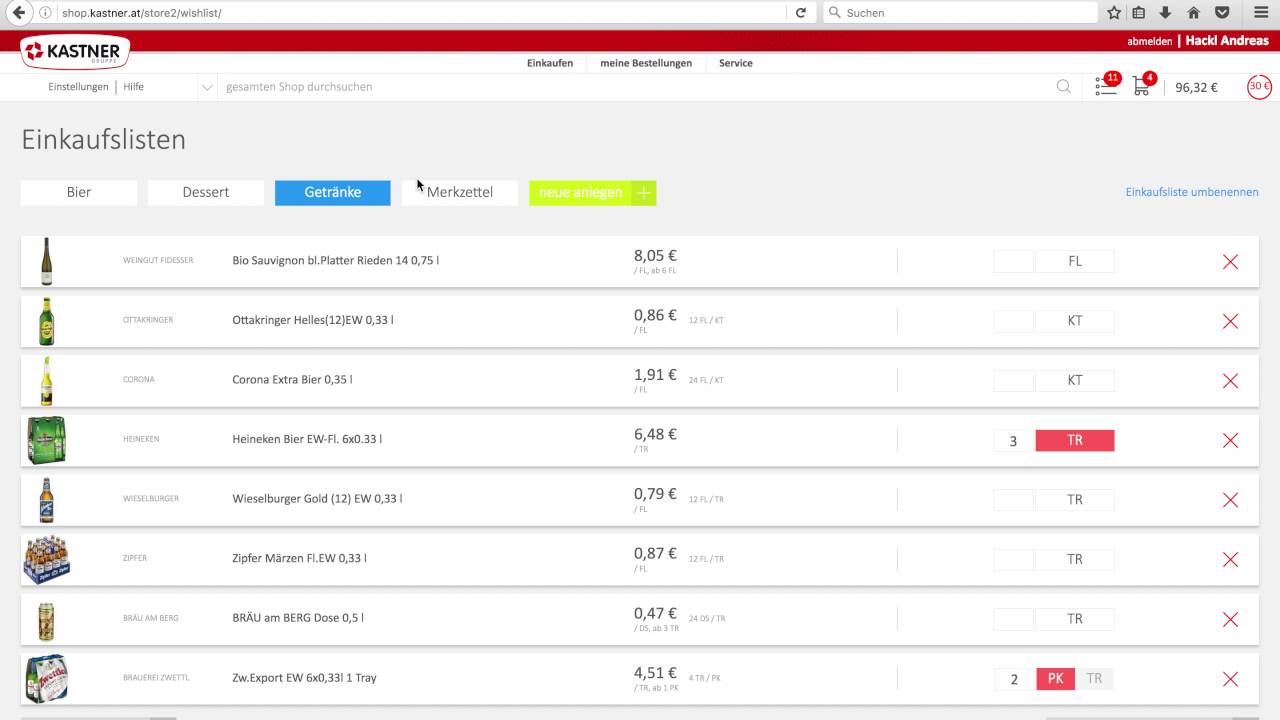Viewport: 1280px width, 720px height.
Task: Click the Kastner logo
Action: click(x=75, y=51)
